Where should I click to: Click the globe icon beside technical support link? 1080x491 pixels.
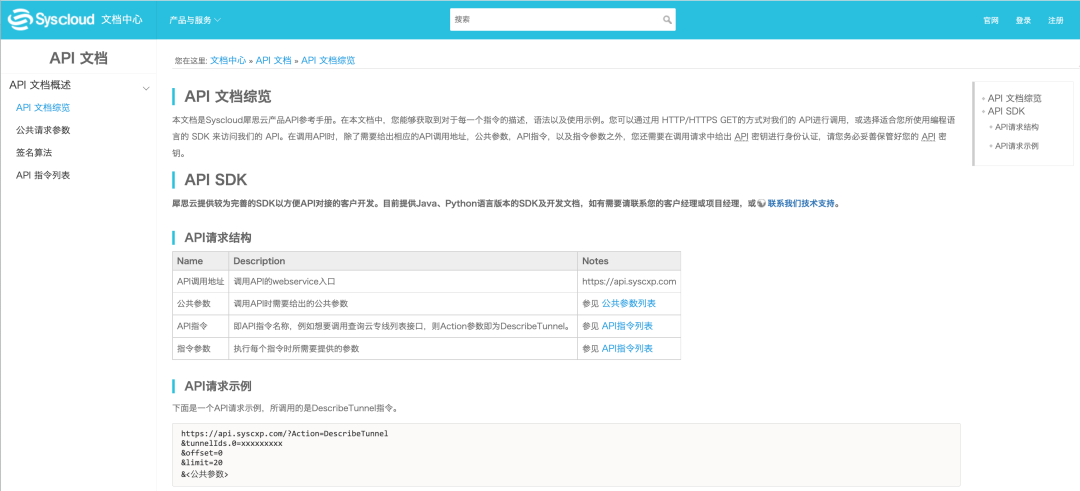[762, 203]
